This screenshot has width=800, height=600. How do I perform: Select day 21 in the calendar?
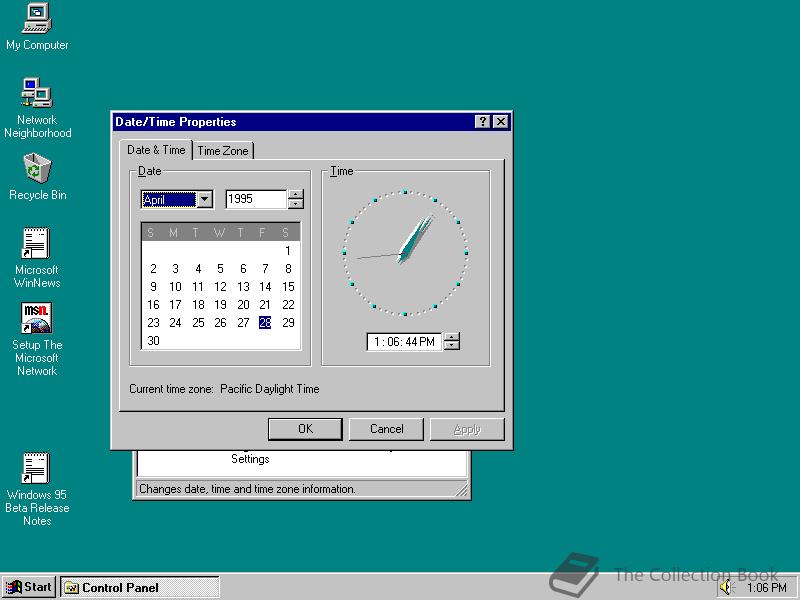pos(265,305)
